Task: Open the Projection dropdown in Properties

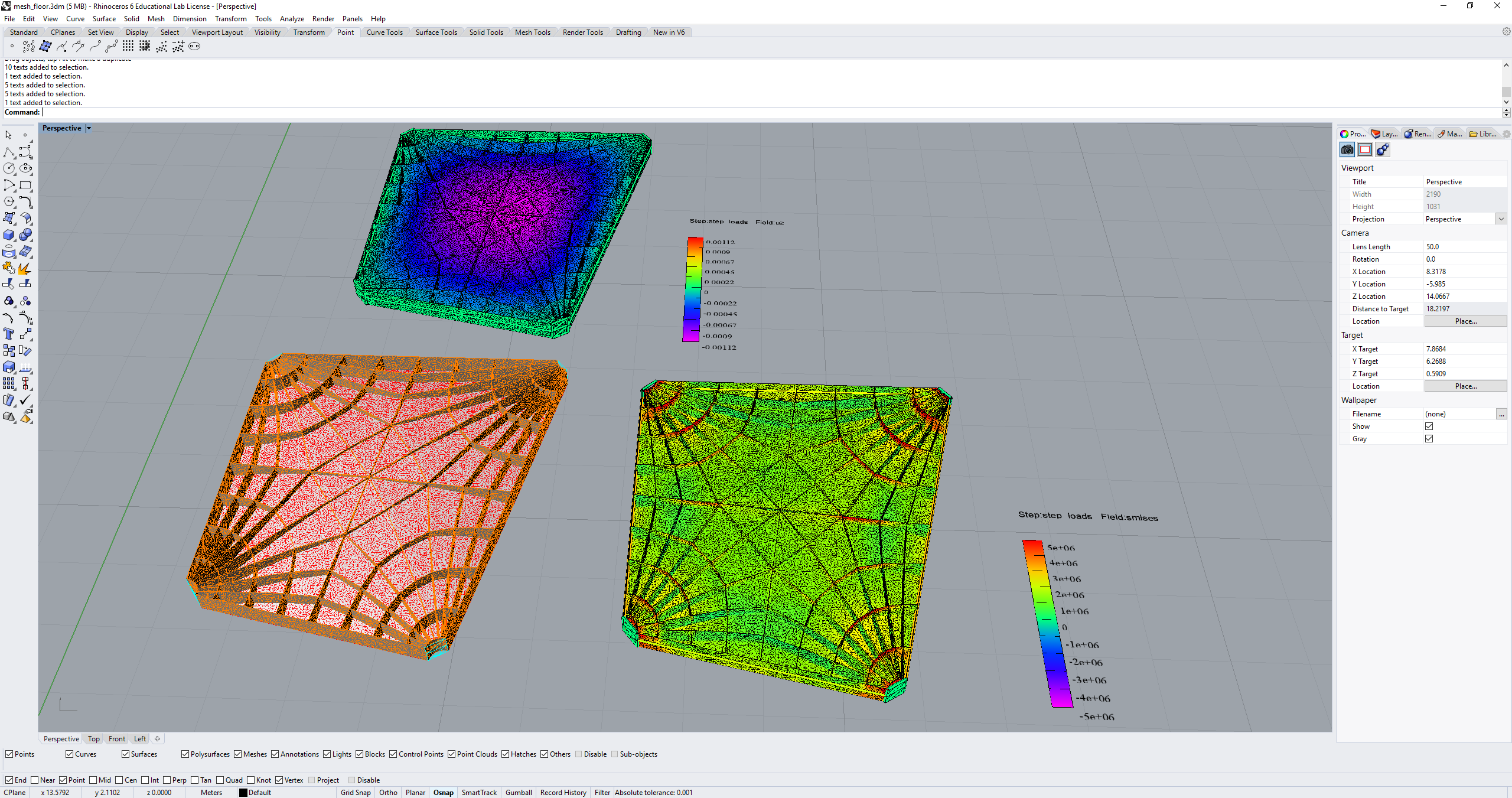Action: [x=1501, y=219]
